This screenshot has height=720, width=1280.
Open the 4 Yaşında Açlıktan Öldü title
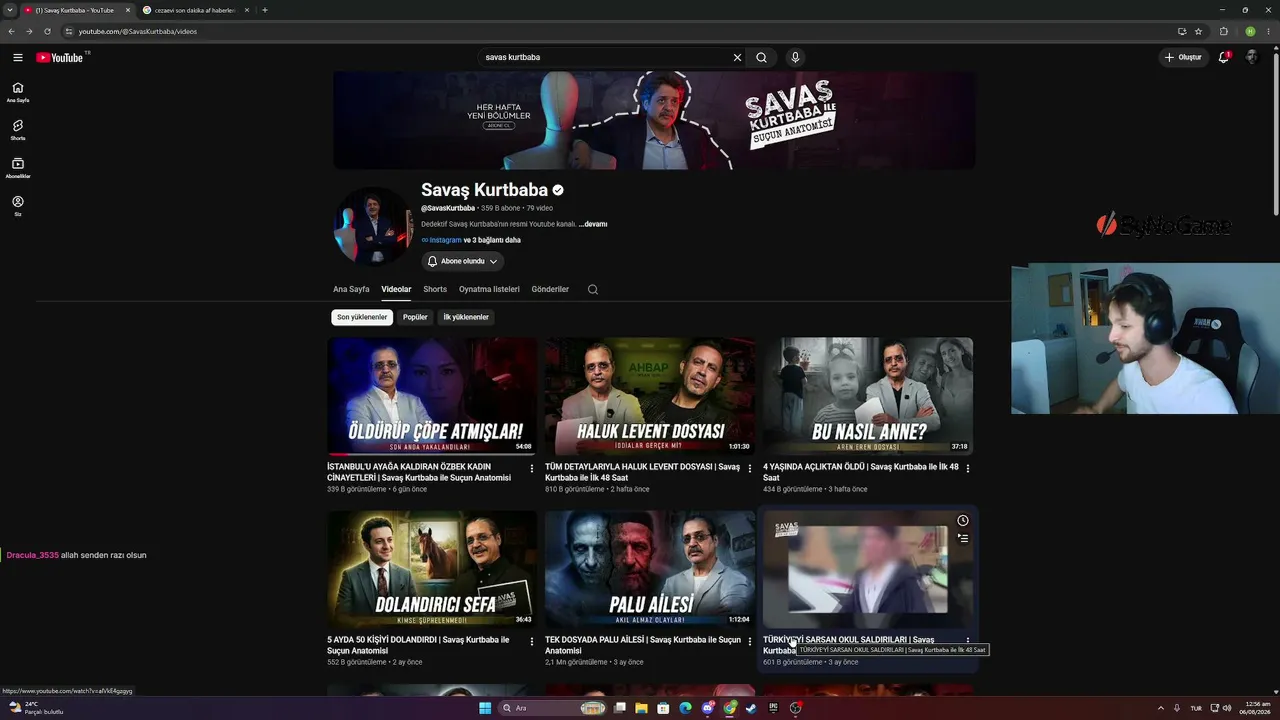click(x=861, y=472)
